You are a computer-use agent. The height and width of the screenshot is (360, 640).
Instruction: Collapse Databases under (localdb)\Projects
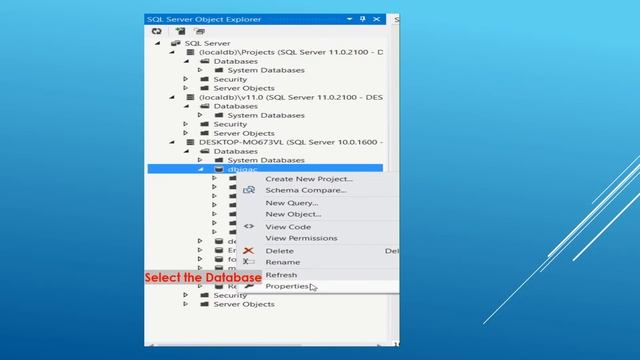point(187,61)
